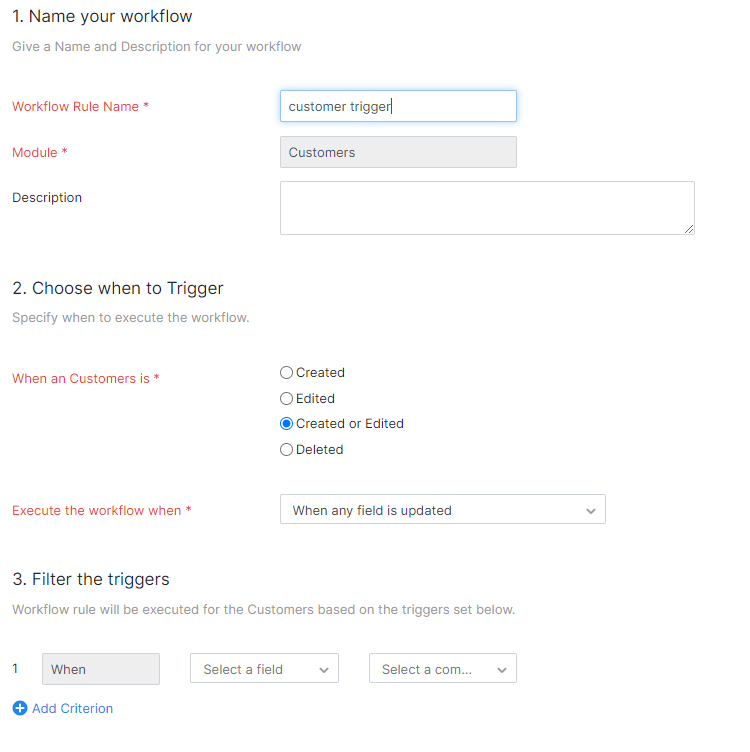Click the chevron arrow in 'Select a field'

324,670
